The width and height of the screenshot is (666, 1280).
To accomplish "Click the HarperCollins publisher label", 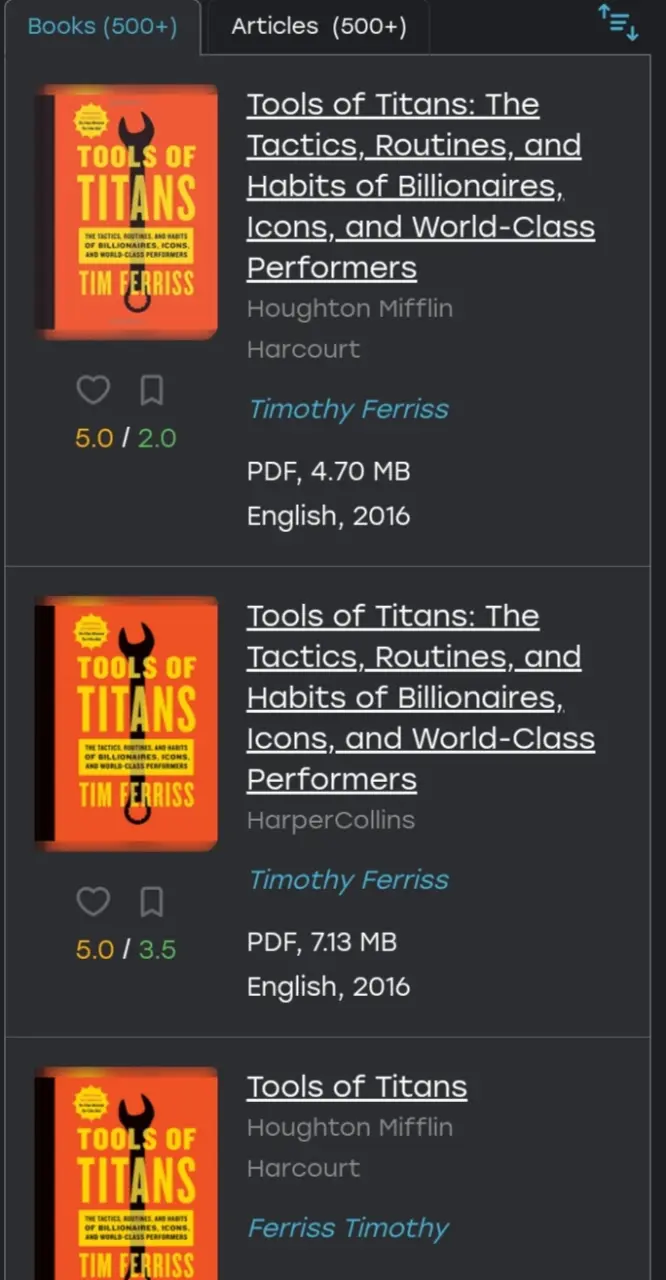I will [330, 820].
